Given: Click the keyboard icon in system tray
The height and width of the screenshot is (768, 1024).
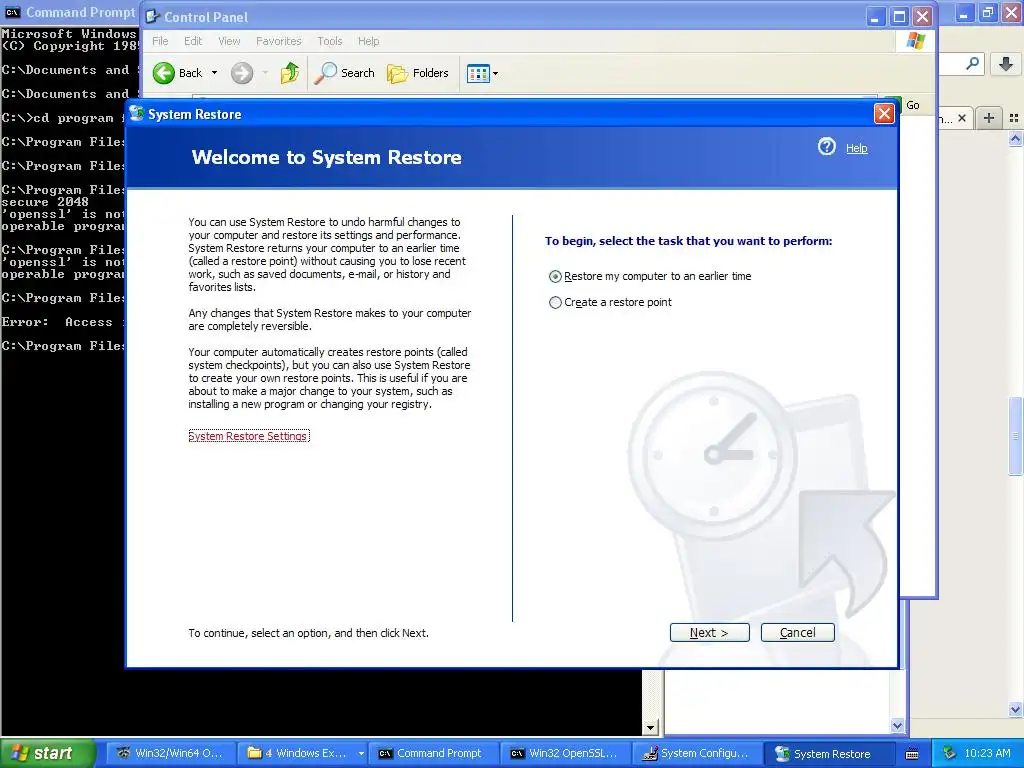Looking at the screenshot, I should click(912, 754).
